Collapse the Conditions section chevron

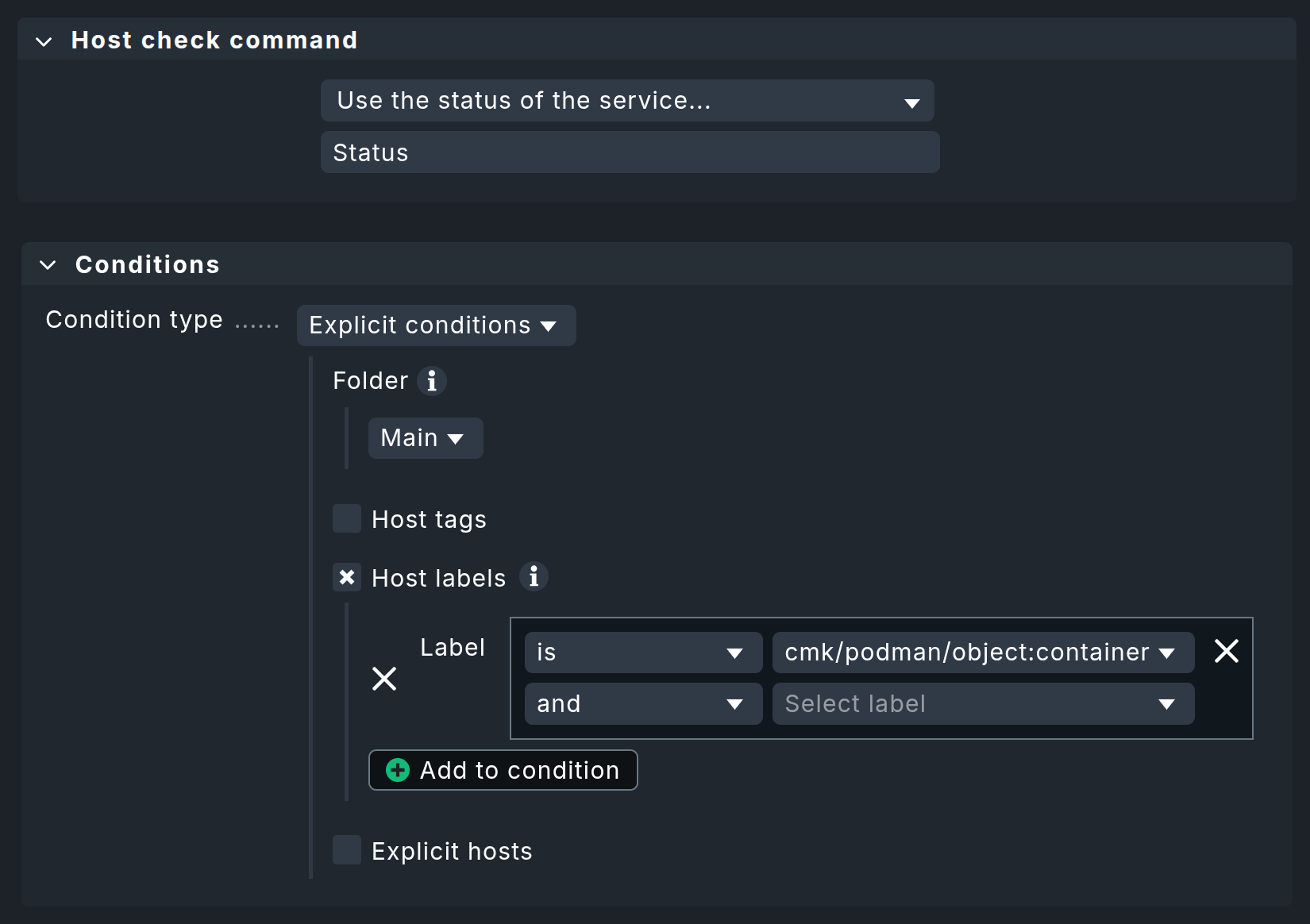point(48,264)
